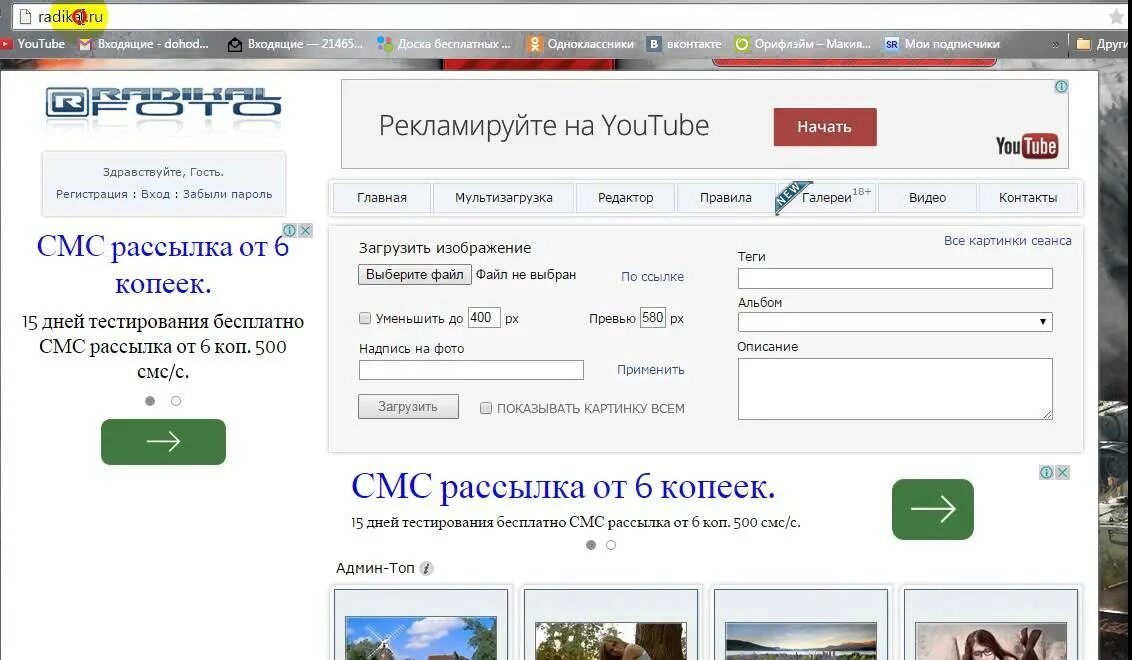1132x660 pixels.
Task: Open the Видео tab
Action: point(928,198)
